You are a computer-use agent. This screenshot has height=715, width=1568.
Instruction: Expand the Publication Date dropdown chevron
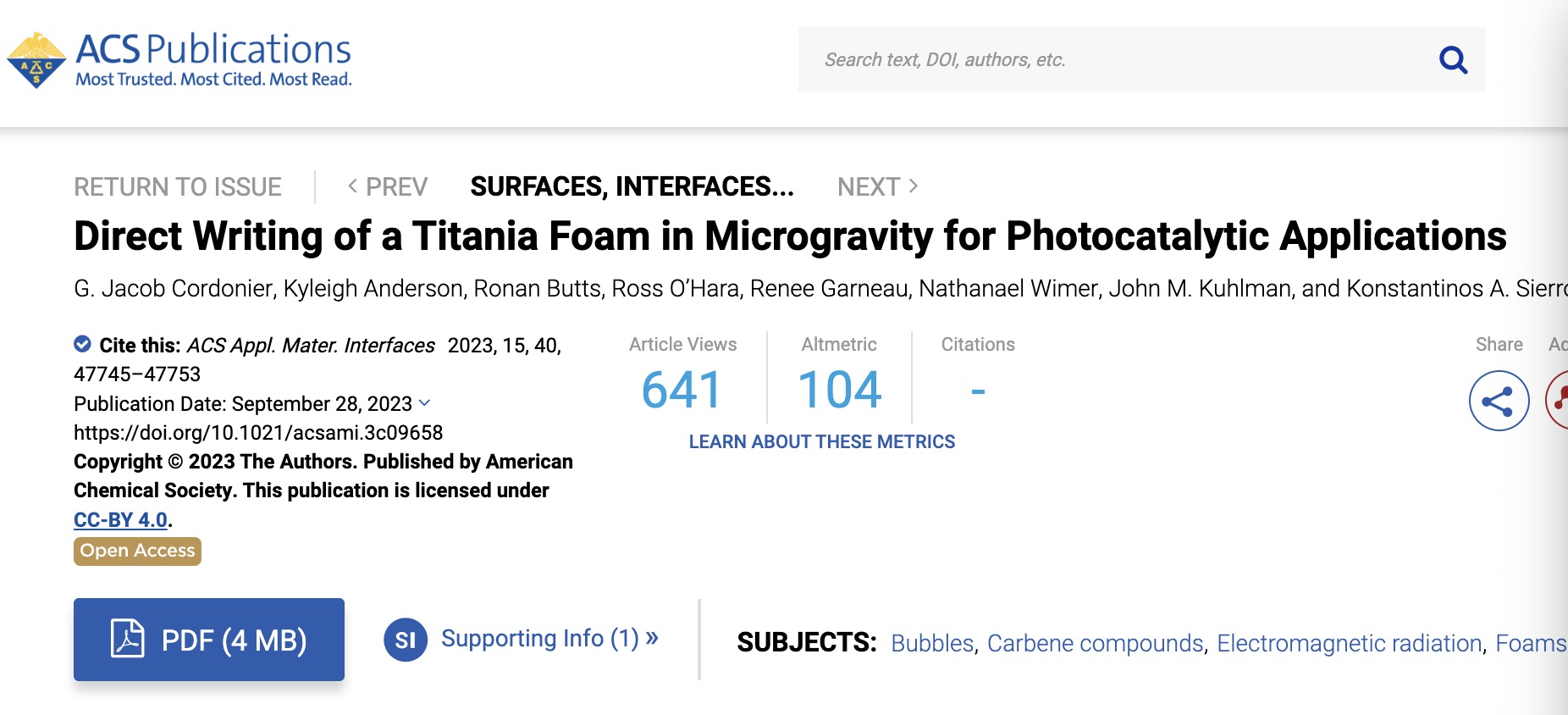click(425, 403)
